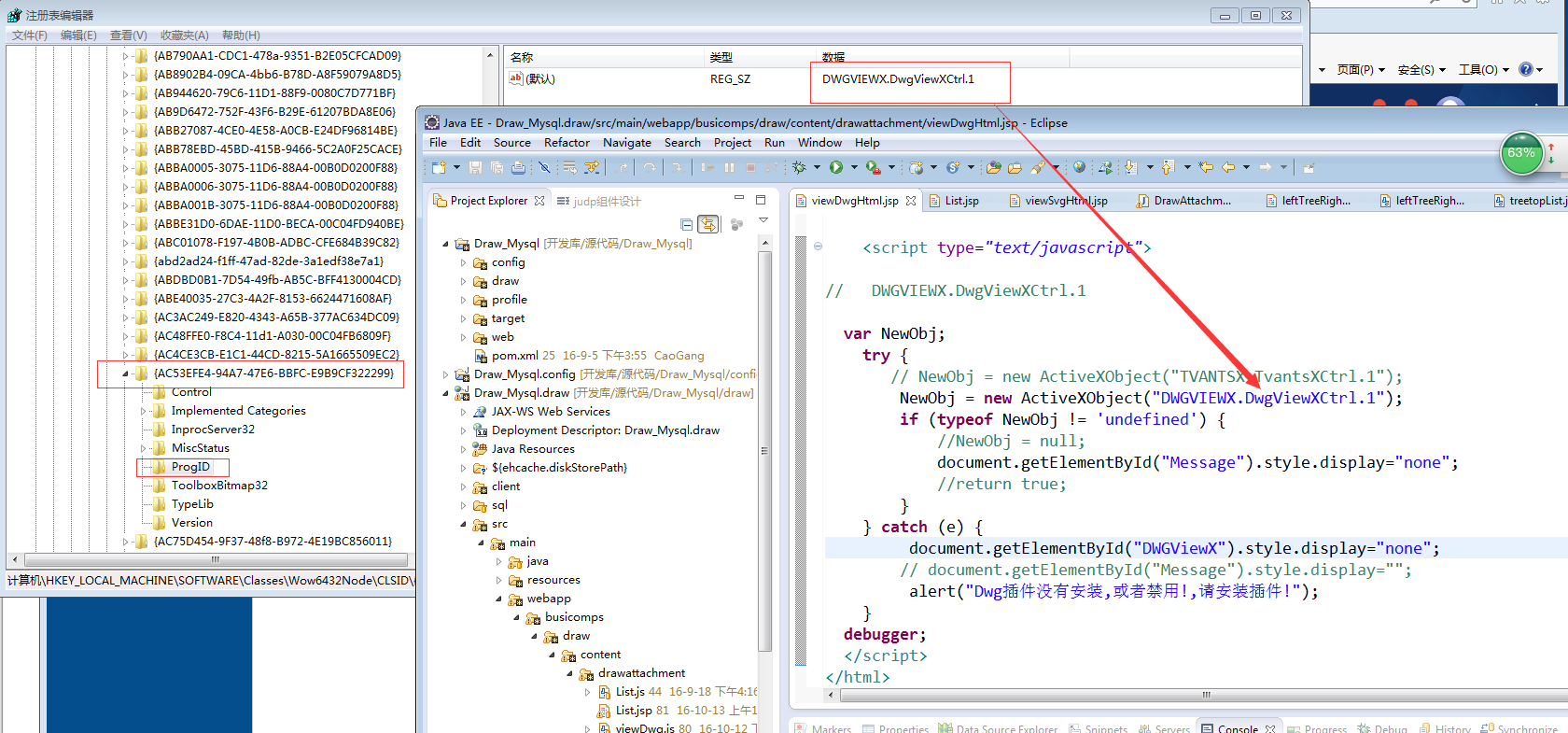
Task: Select the TypeLib registry key
Action: (x=192, y=504)
